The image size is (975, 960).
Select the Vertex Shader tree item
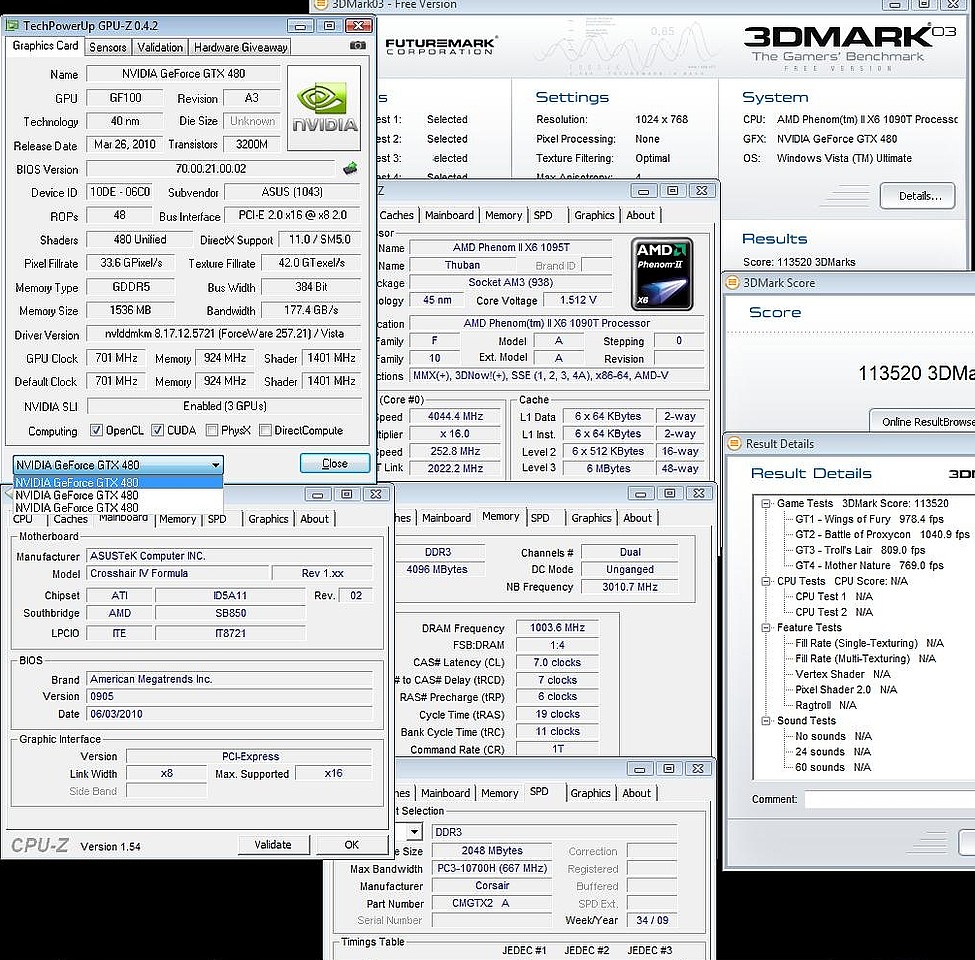(x=843, y=674)
